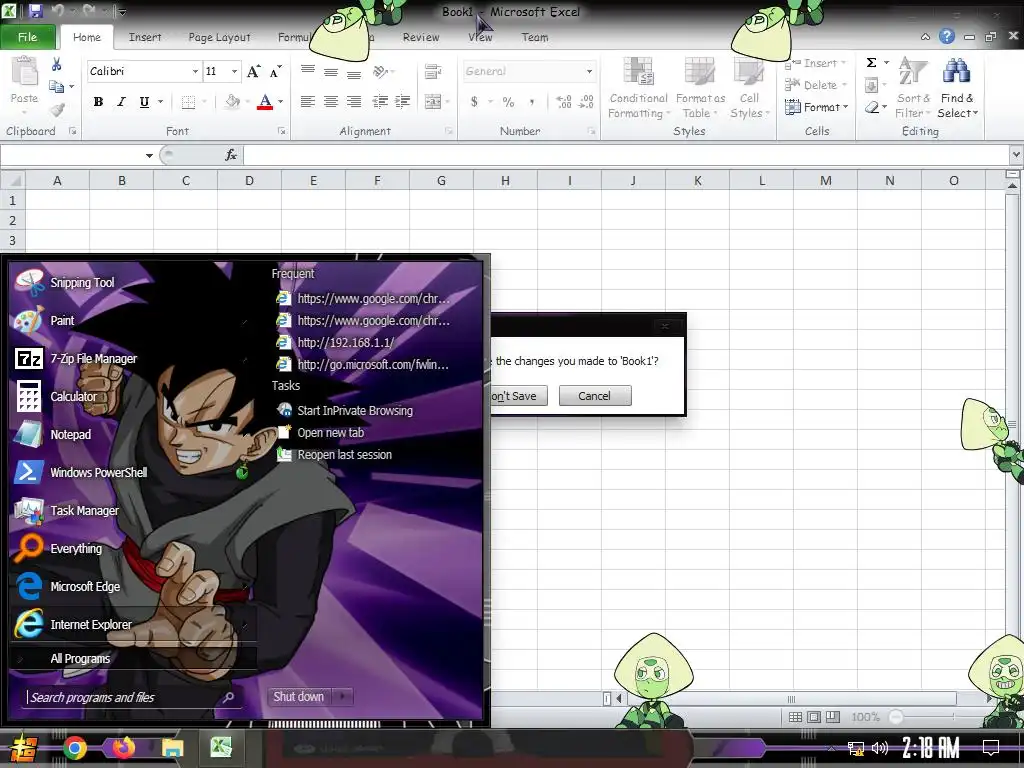Click the fill color bucket
Viewport: 1024px width, 768px height.
[x=232, y=101]
